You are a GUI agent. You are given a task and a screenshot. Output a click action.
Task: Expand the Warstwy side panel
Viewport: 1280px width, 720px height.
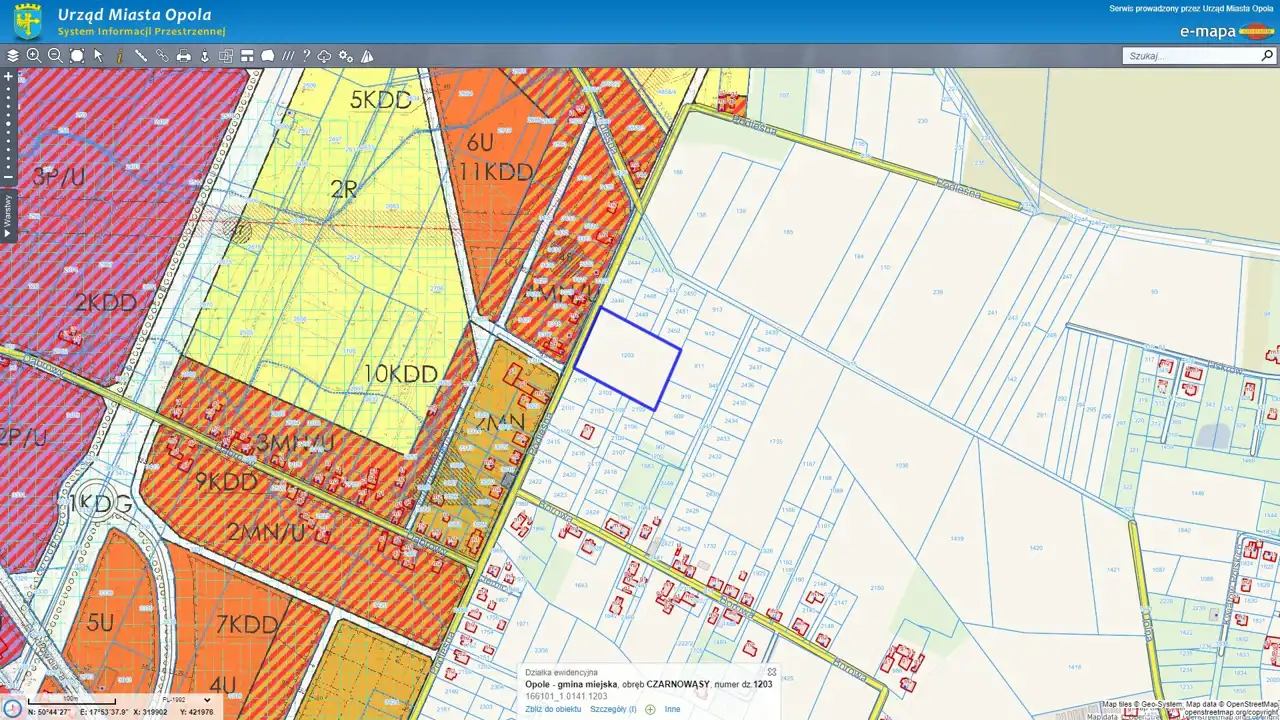pos(8,216)
